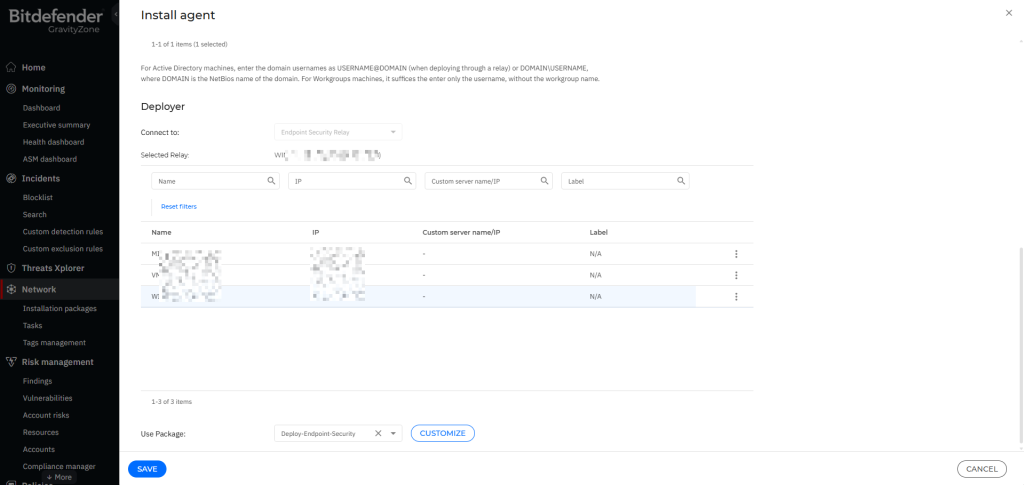Click the Network section icon
This screenshot has width=1024, height=485.
pyautogui.click(x=11, y=289)
